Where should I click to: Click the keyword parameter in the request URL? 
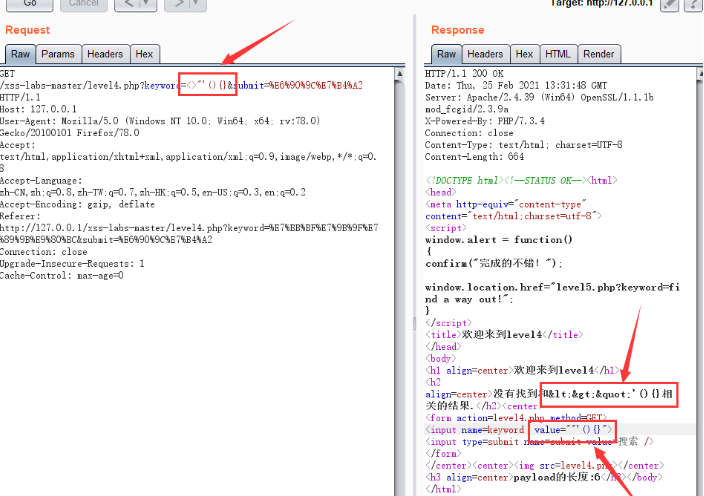click(x=162, y=85)
